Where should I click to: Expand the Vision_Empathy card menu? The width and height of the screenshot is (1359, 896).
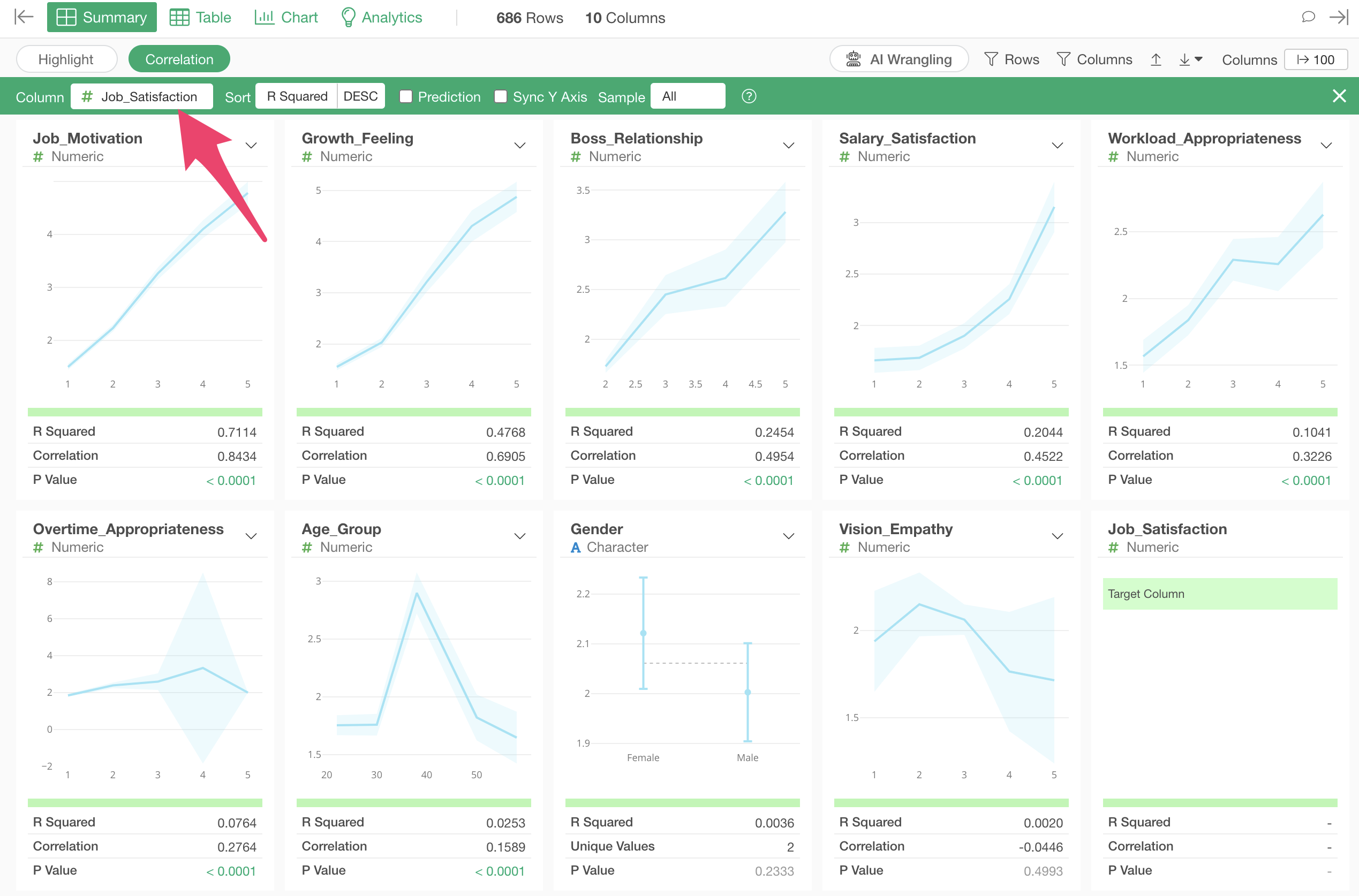pos(1057,536)
